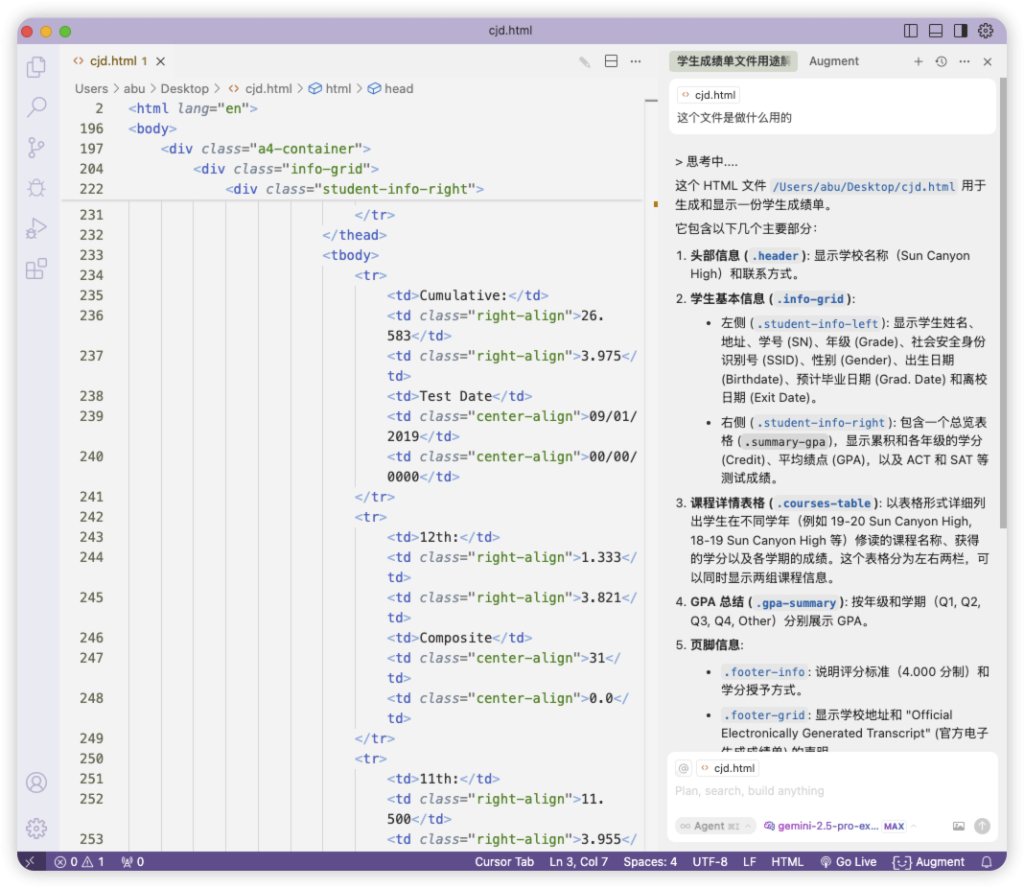Click the ports indicator showing 0
Viewport: 1024px width, 888px height.
(x=133, y=863)
